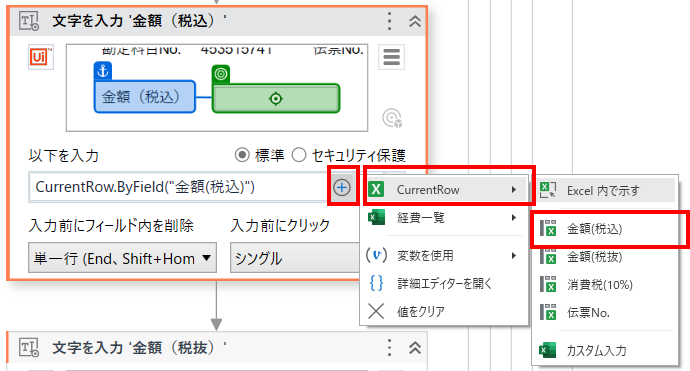Click the 入力前にフィールド内を削除 label

(111, 225)
